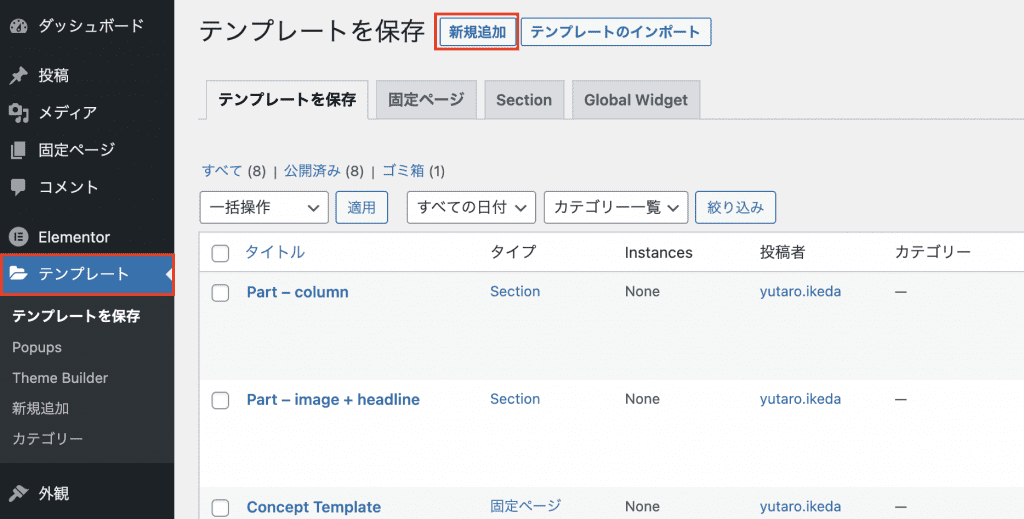
Task: Click the Elementor logo icon
Action: tap(18, 237)
